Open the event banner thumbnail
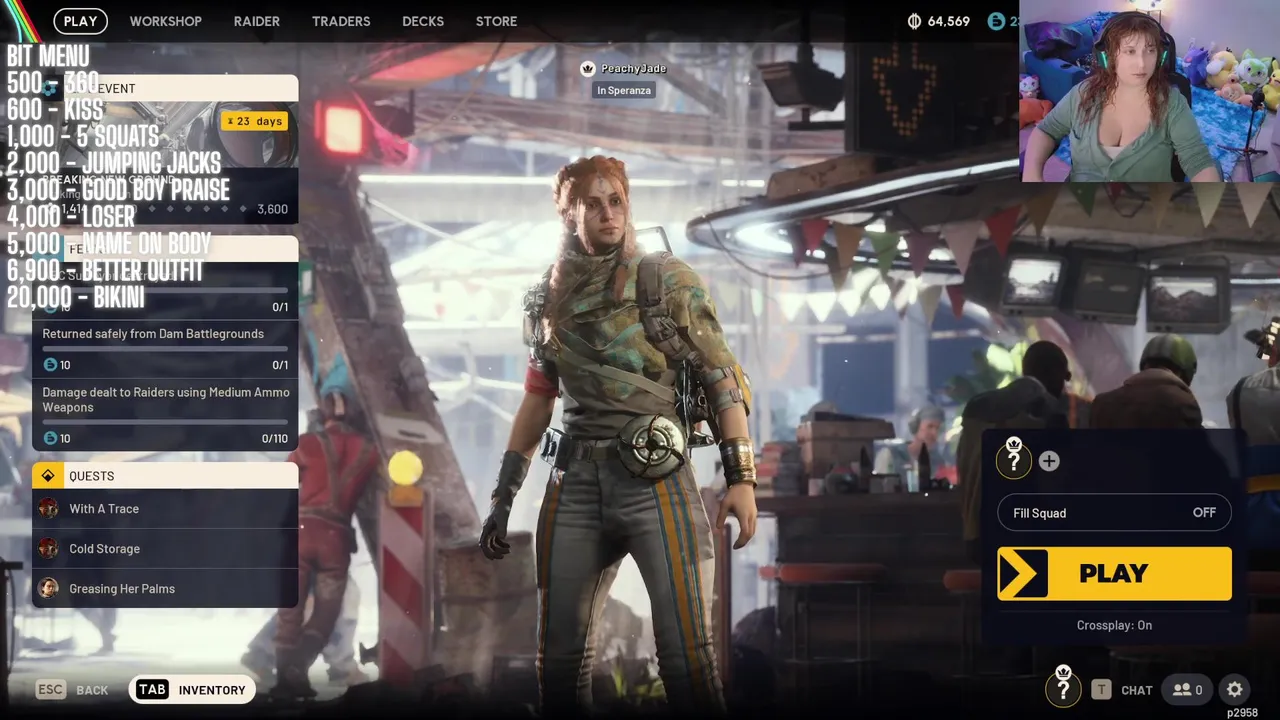Image resolution: width=1280 pixels, height=720 pixels. [x=165, y=135]
